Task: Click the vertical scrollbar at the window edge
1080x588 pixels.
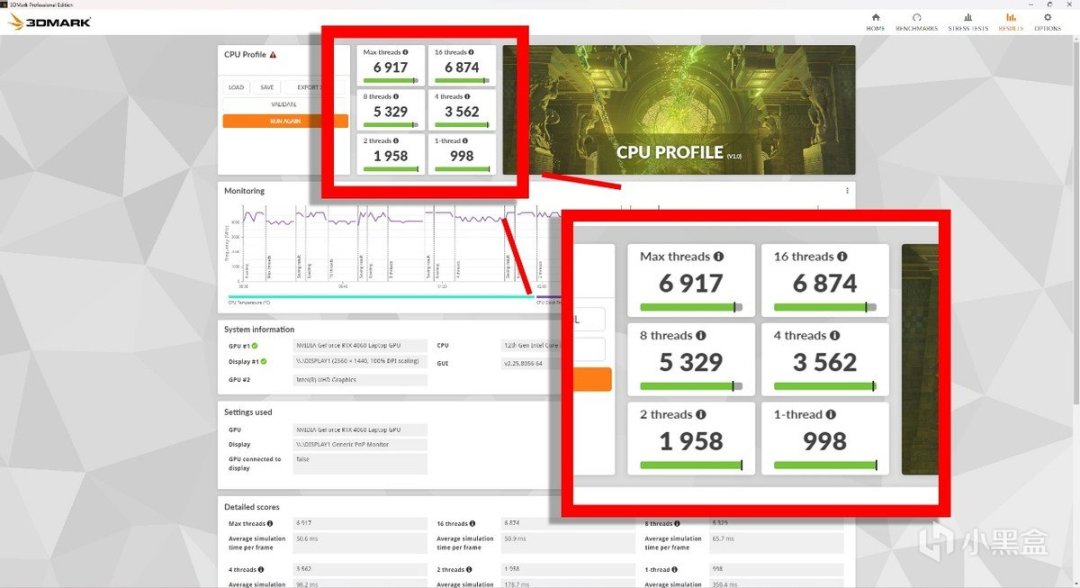Action: 1077,220
